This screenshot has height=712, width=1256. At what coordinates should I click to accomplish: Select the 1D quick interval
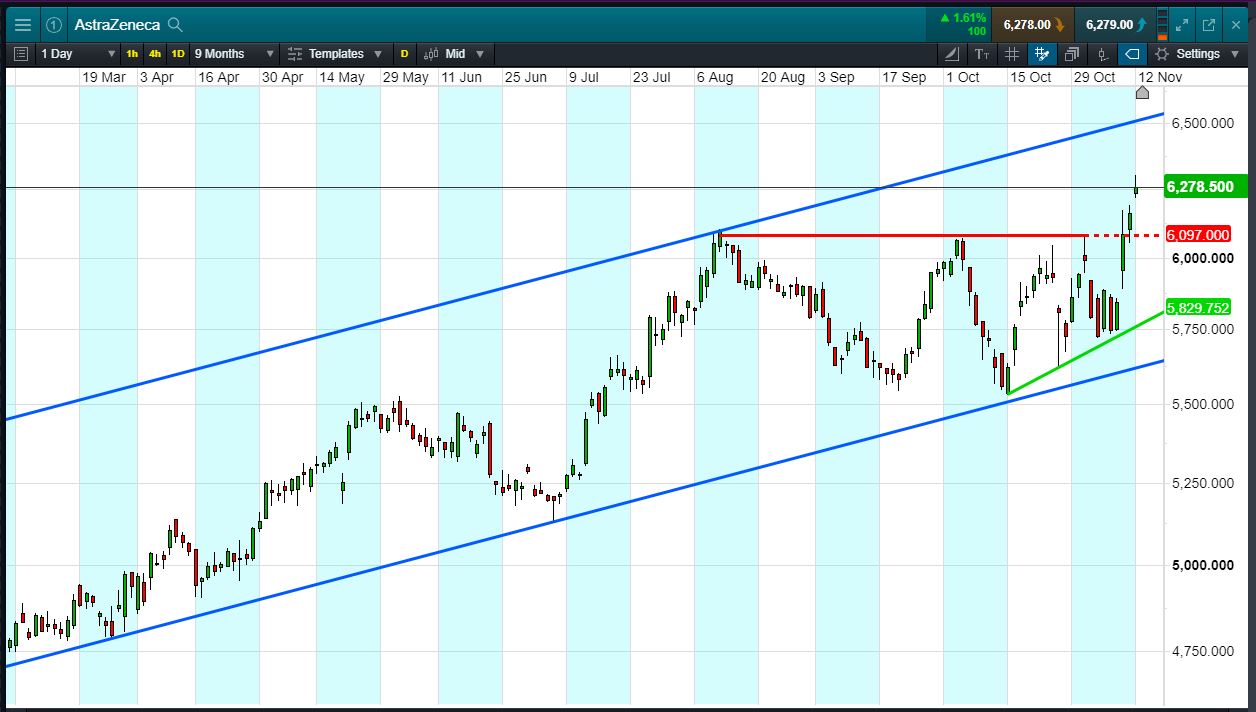tap(178, 54)
